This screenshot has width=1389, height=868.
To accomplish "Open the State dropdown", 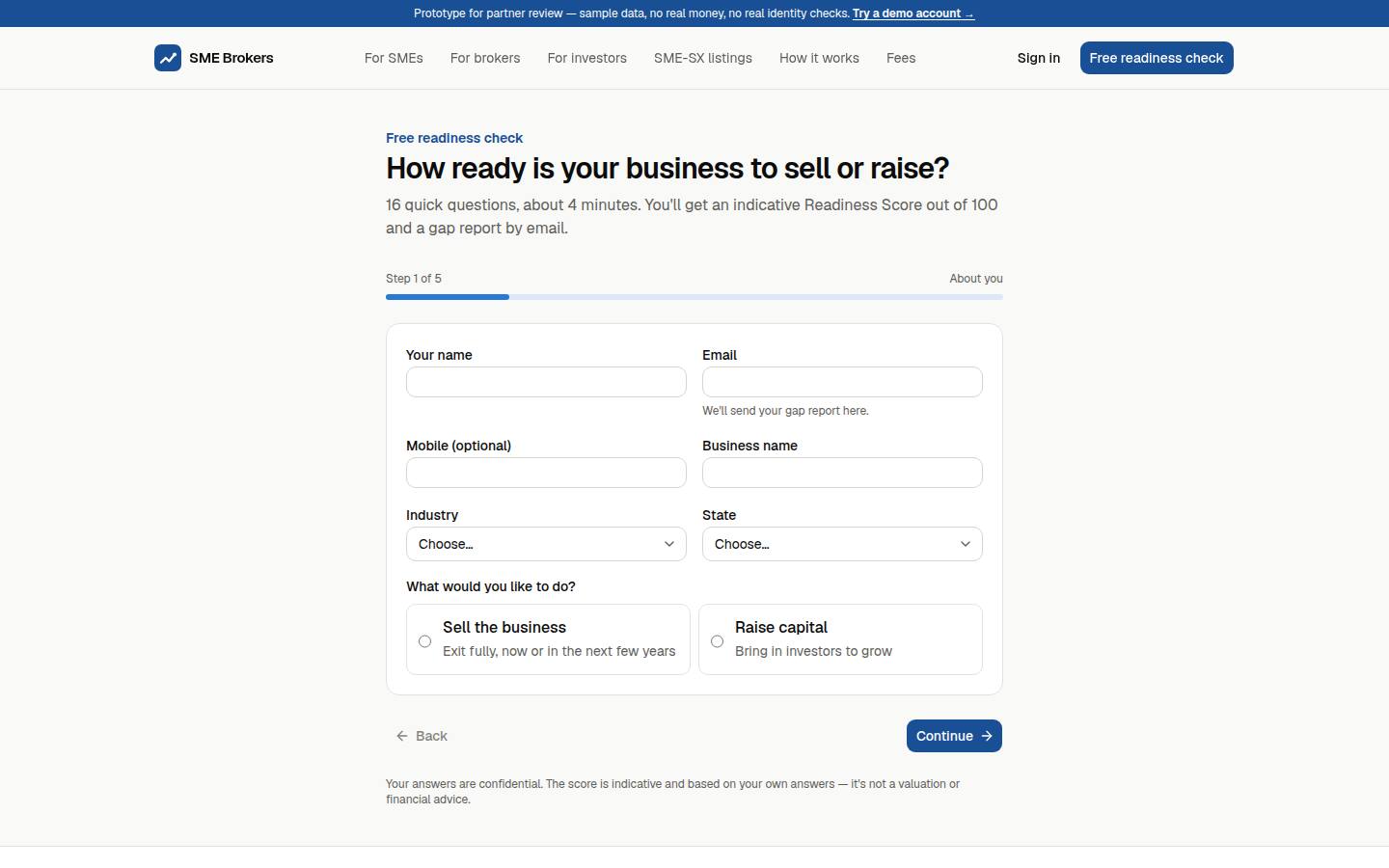I will click(x=842, y=544).
